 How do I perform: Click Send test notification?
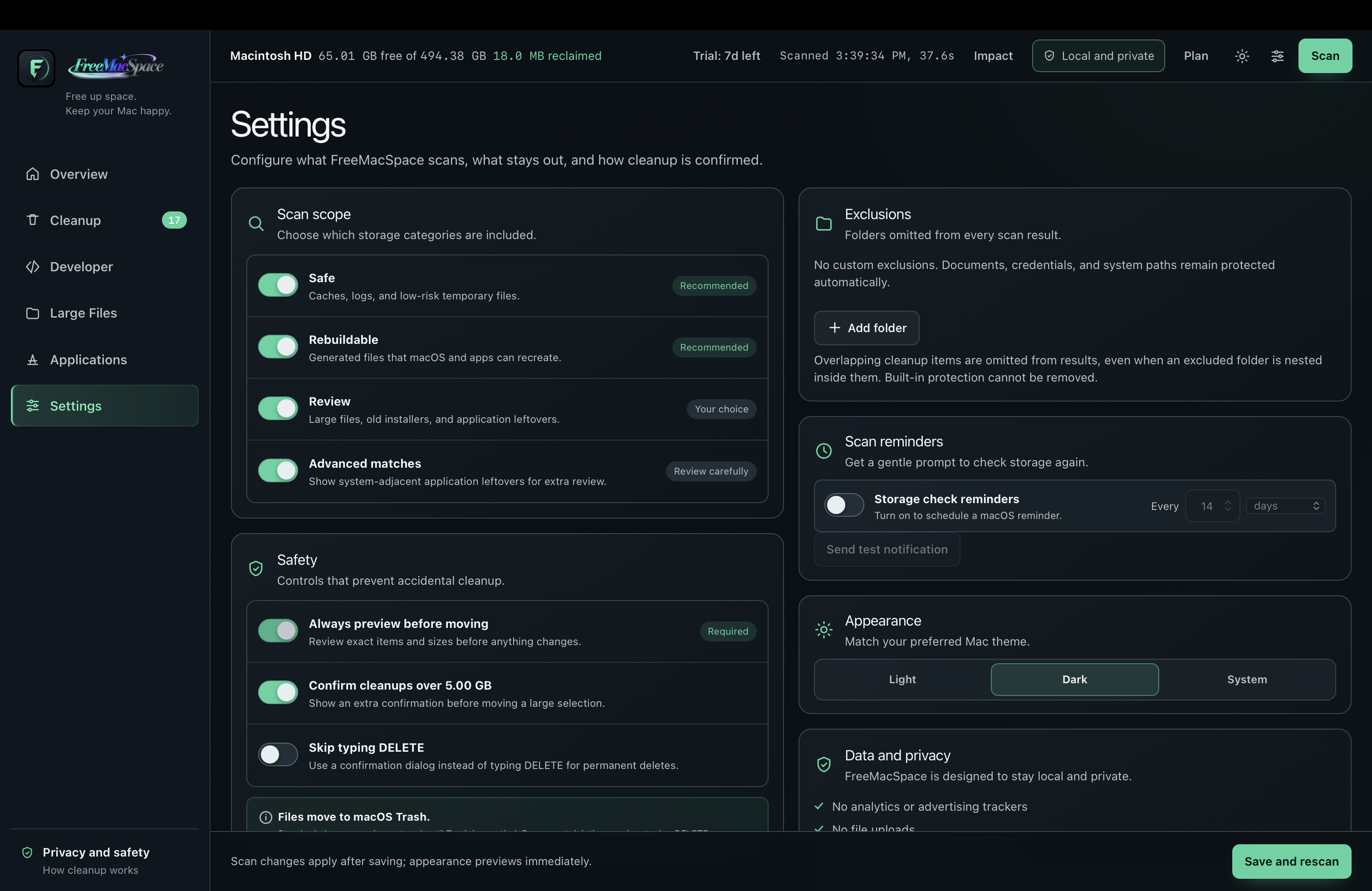(887, 549)
